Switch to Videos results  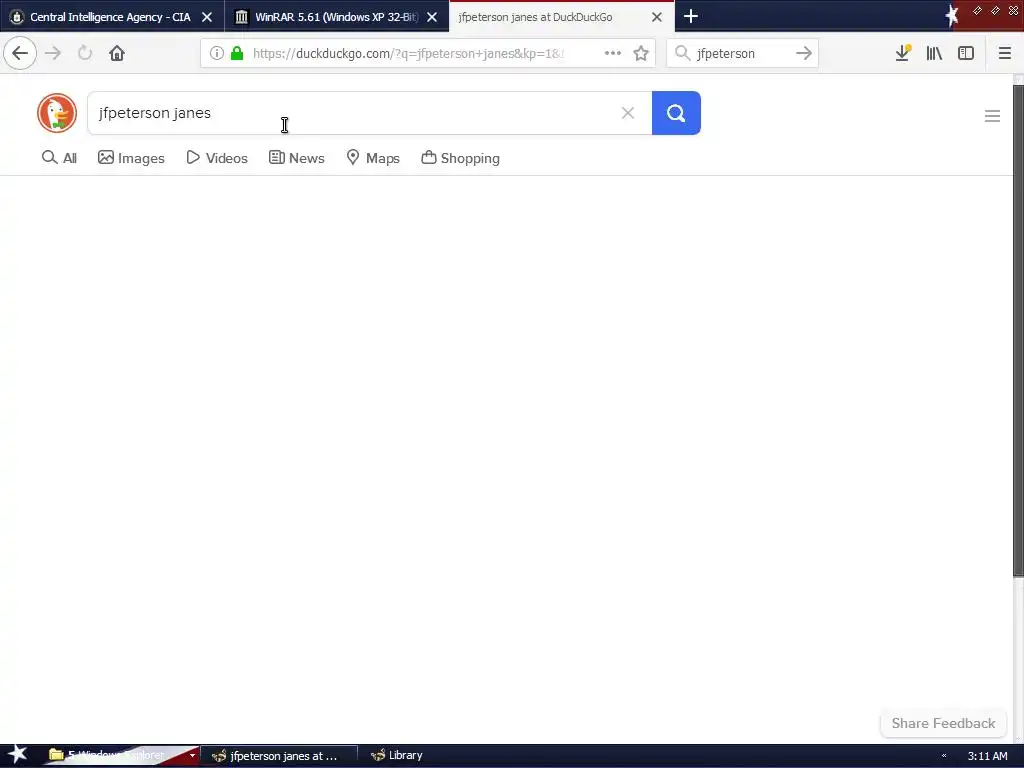(217, 158)
